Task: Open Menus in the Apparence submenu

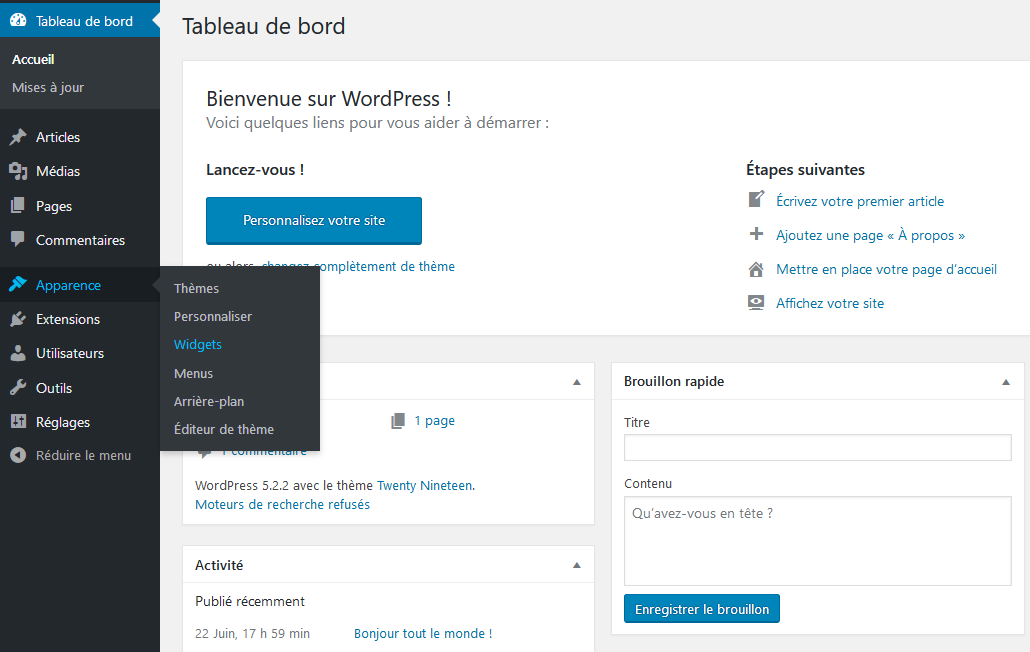Action: 193,374
